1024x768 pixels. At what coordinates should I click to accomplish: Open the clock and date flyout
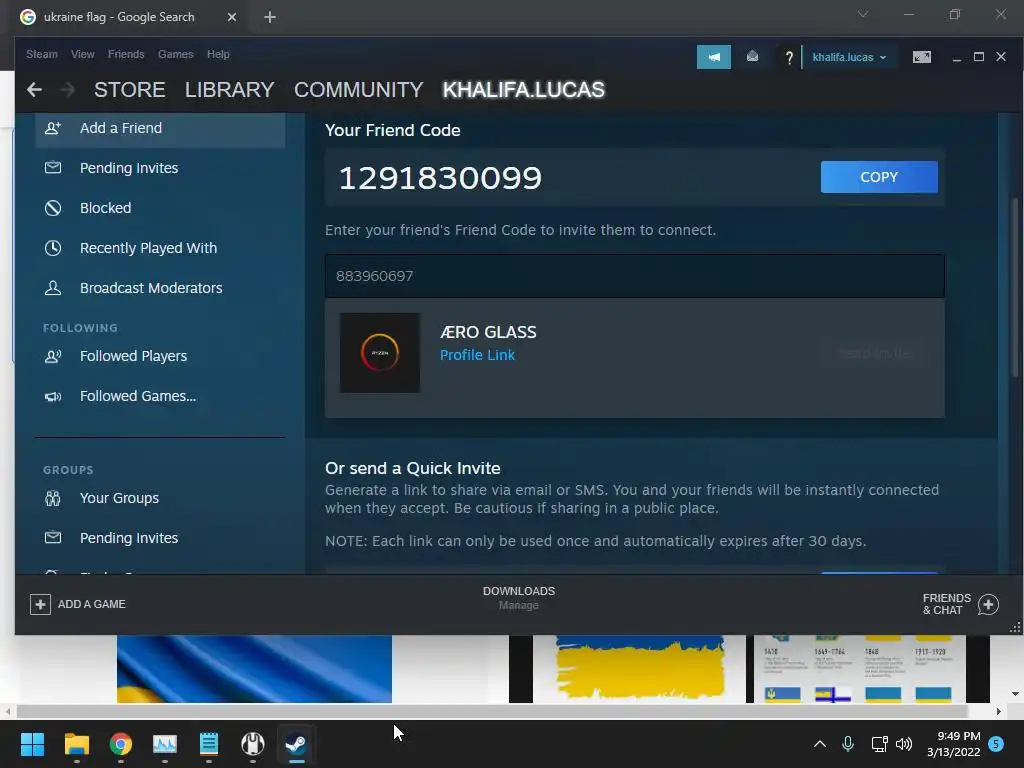pyautogui.click(x=953, y=744)
